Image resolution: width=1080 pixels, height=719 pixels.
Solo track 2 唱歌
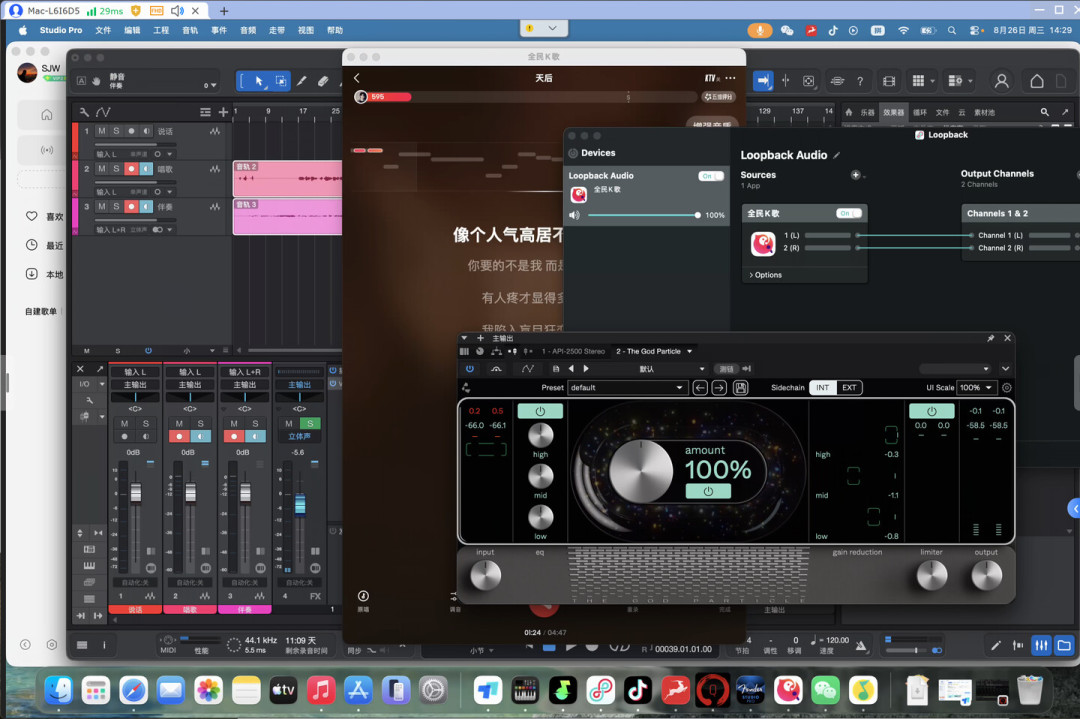click(x=116, y=169)
